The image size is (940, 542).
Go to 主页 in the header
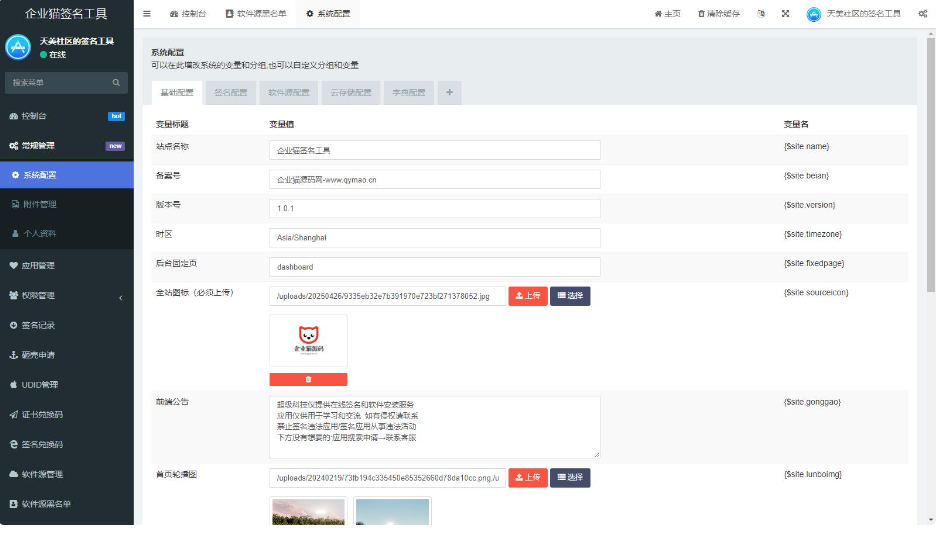click(667, 13)
